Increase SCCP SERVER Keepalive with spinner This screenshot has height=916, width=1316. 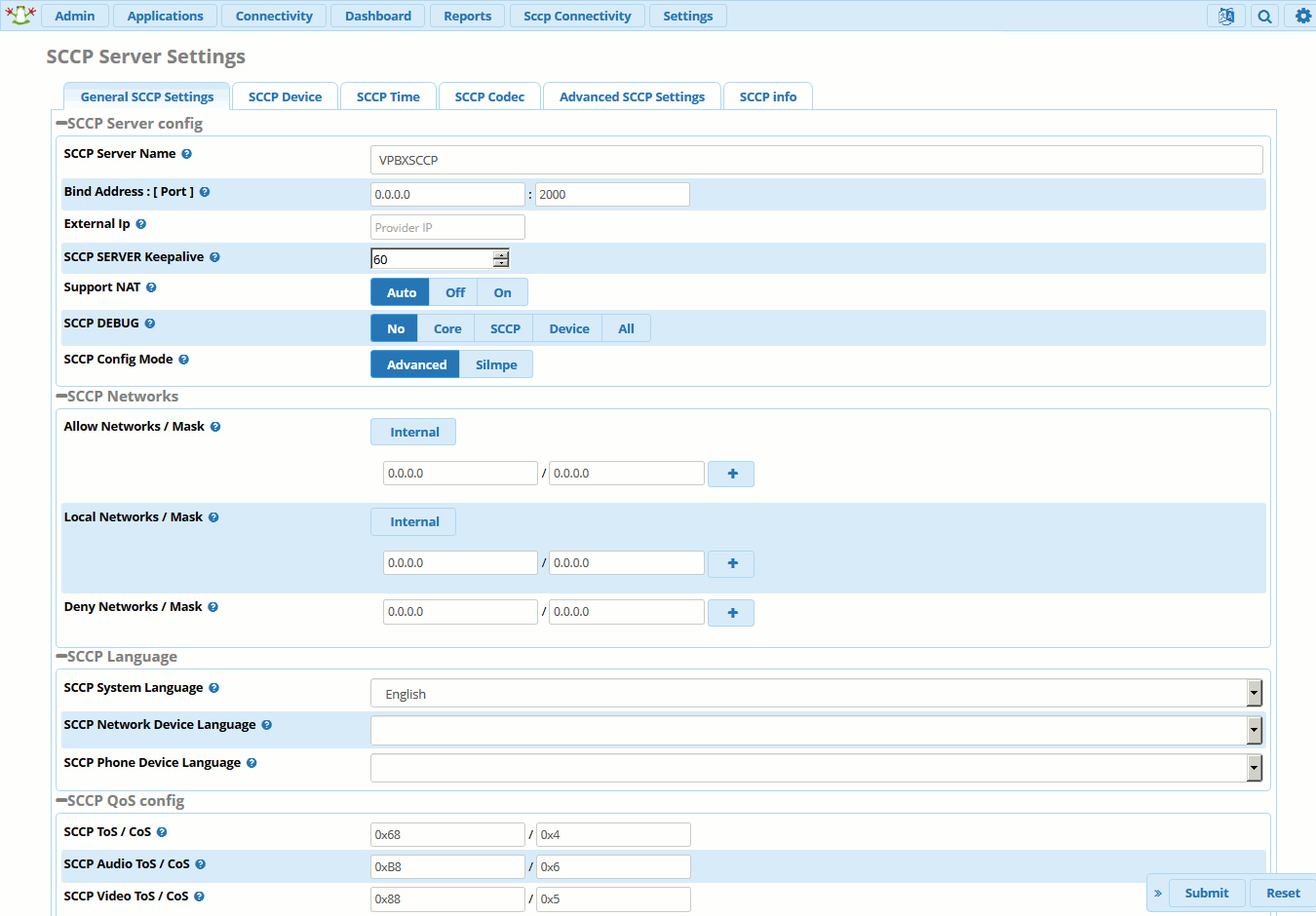501,254
